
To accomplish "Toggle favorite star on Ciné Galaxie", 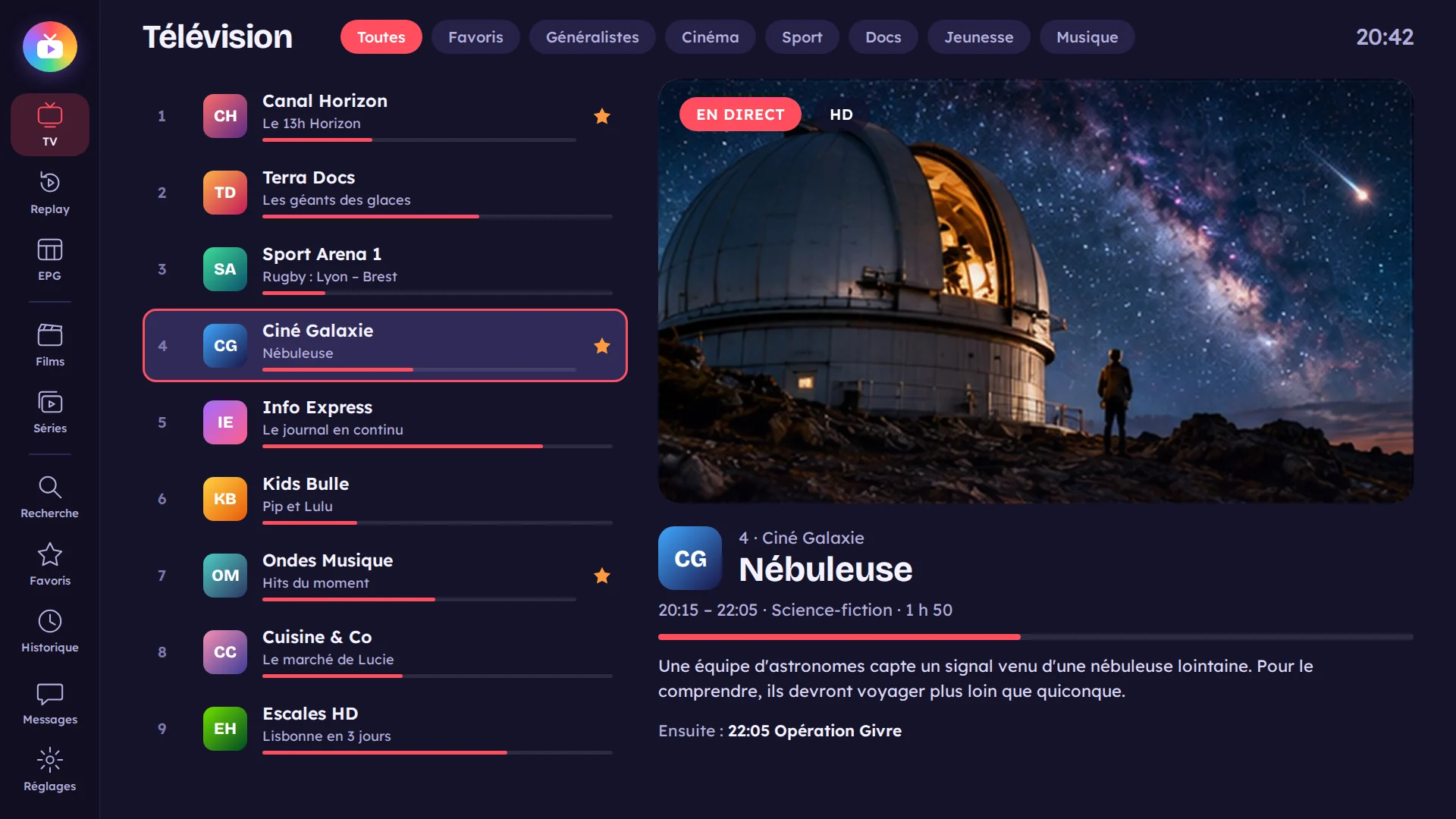I will (x=602, y=346).
